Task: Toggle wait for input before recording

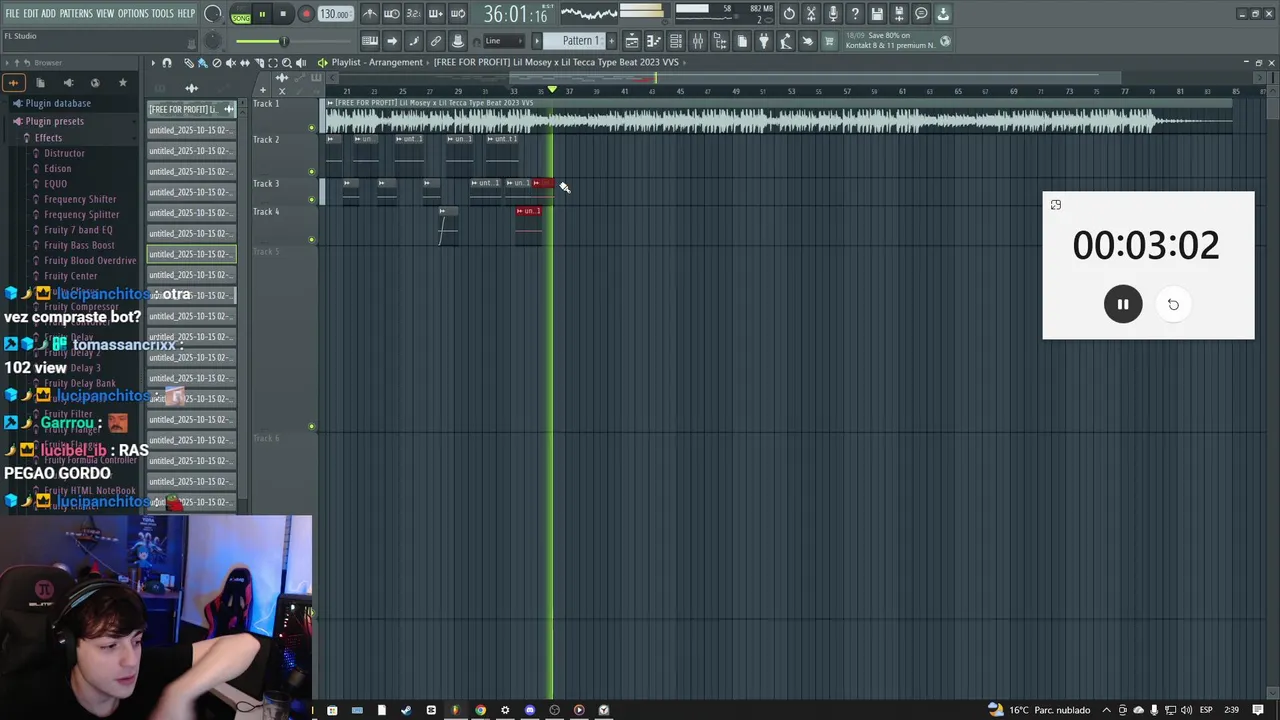Action: [x=392, y=14]
